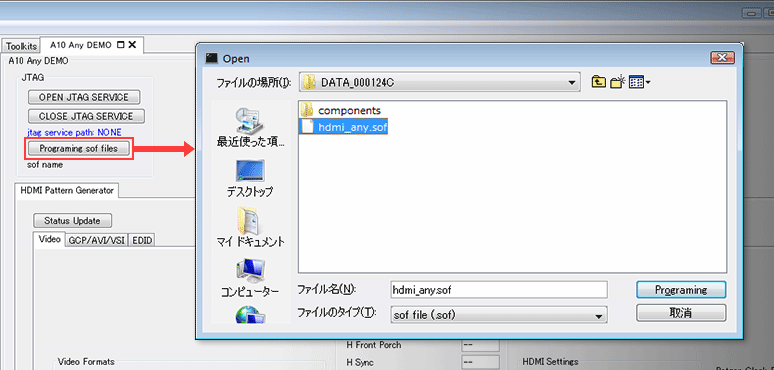Click the H Front Porch value field
Viewport: 774px width, 370px height.
tap(480, 345)
